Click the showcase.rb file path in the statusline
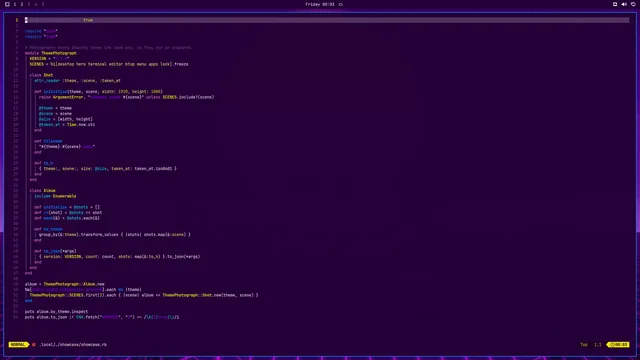 73,344
